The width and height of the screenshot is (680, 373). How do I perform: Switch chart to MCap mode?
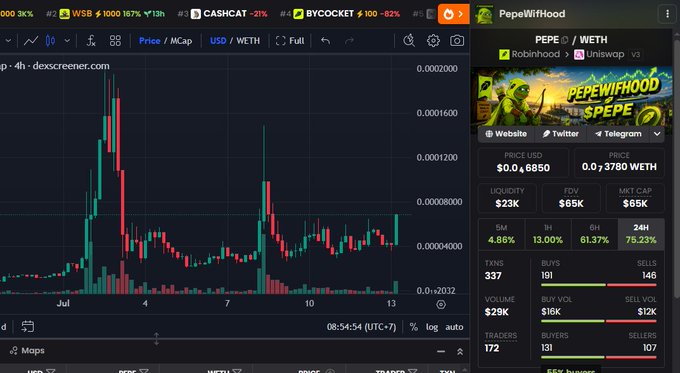(181, 41)
